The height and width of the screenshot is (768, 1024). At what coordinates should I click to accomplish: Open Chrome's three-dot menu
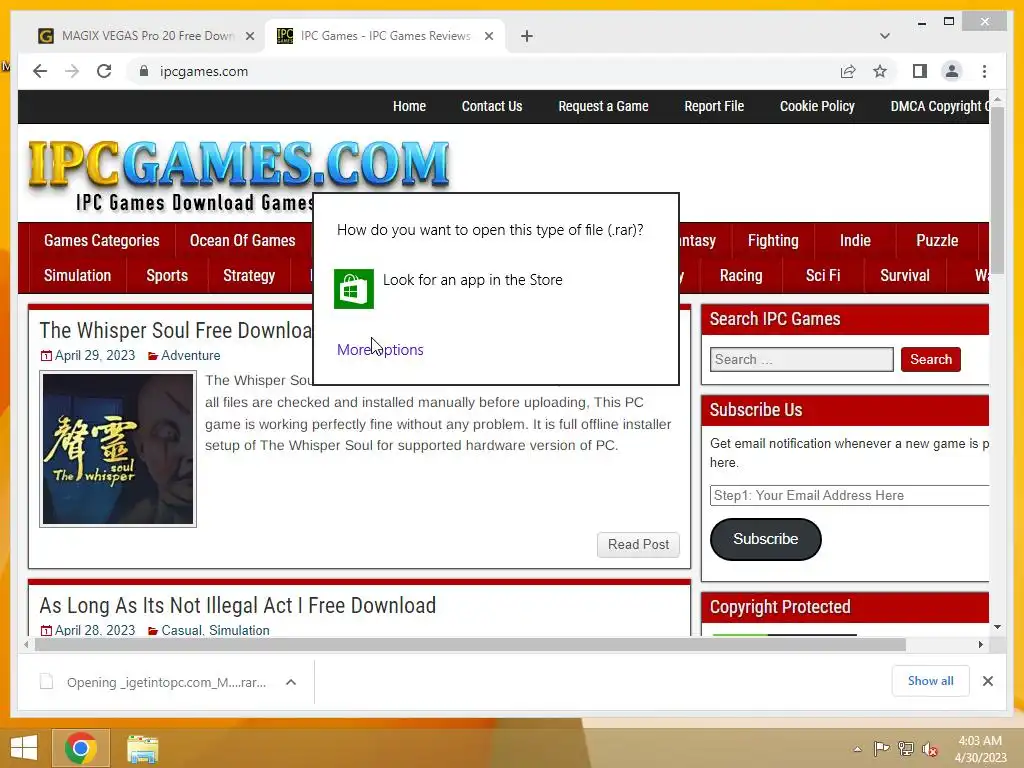click(984, 71)
